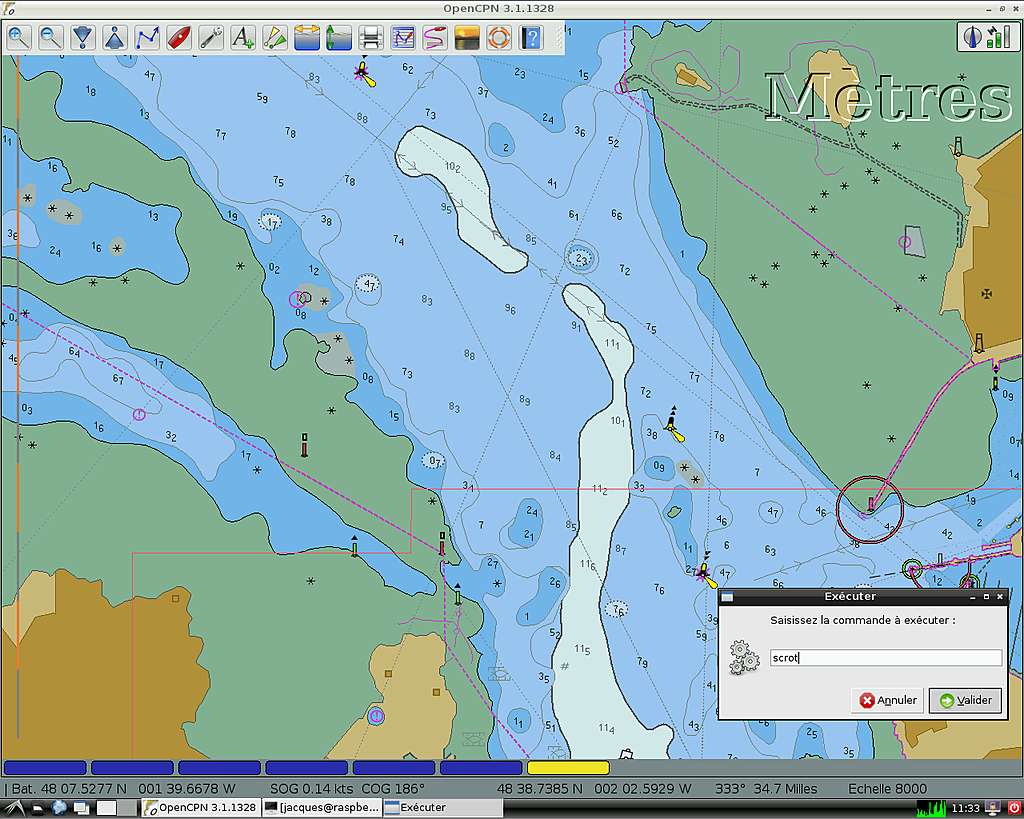Screen dimensions: 1024x819
Task: Launch the file manager from the taskbar
Action: tap(39, 808)
